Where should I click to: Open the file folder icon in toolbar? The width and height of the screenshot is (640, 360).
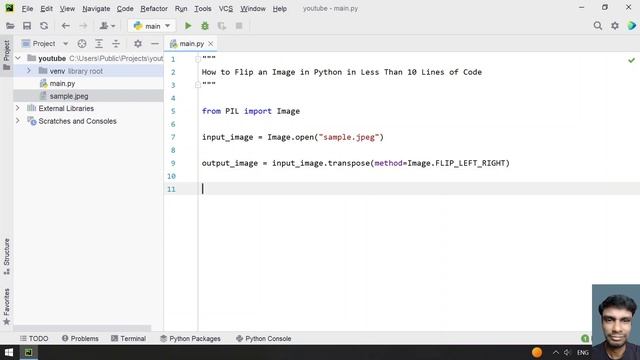pos(10,26)
